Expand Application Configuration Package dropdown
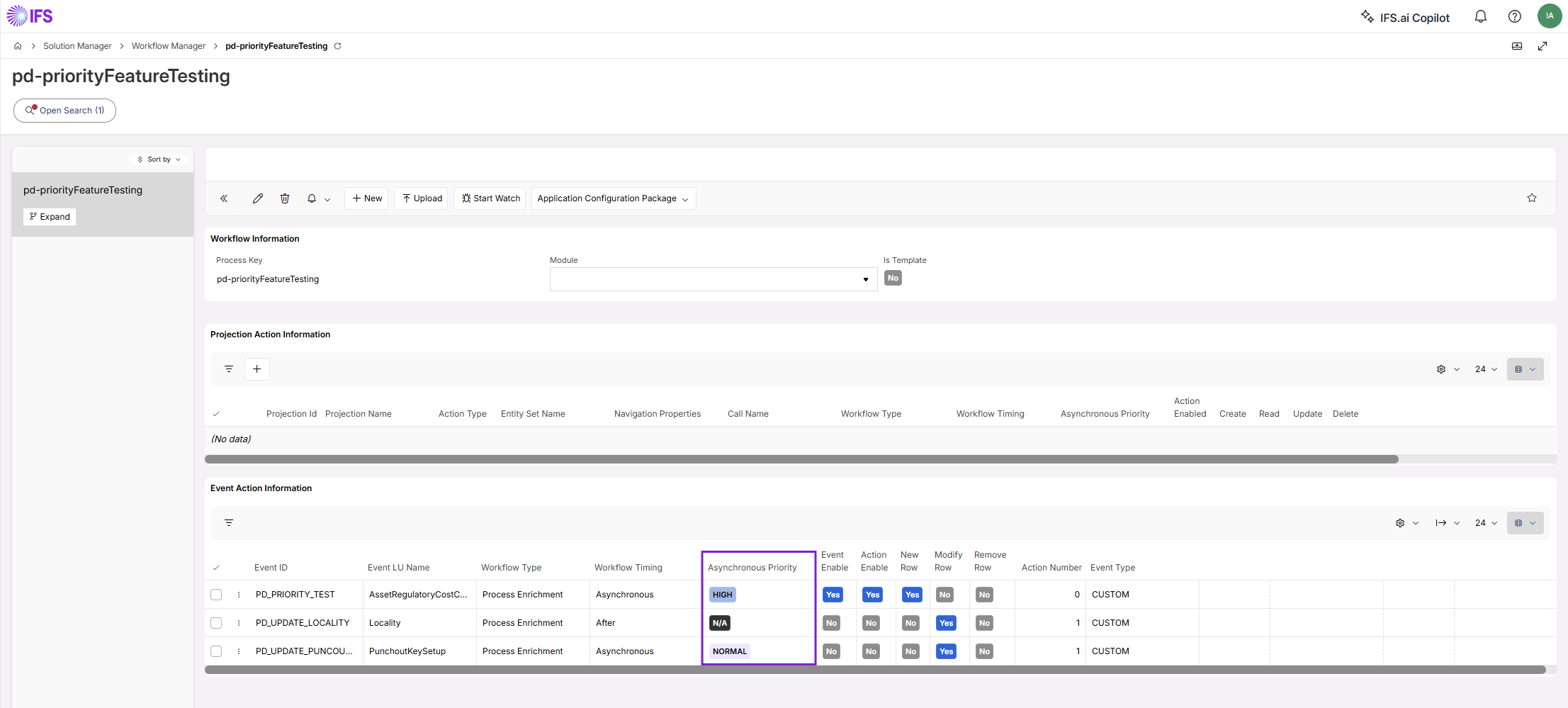 click(614, 198)
